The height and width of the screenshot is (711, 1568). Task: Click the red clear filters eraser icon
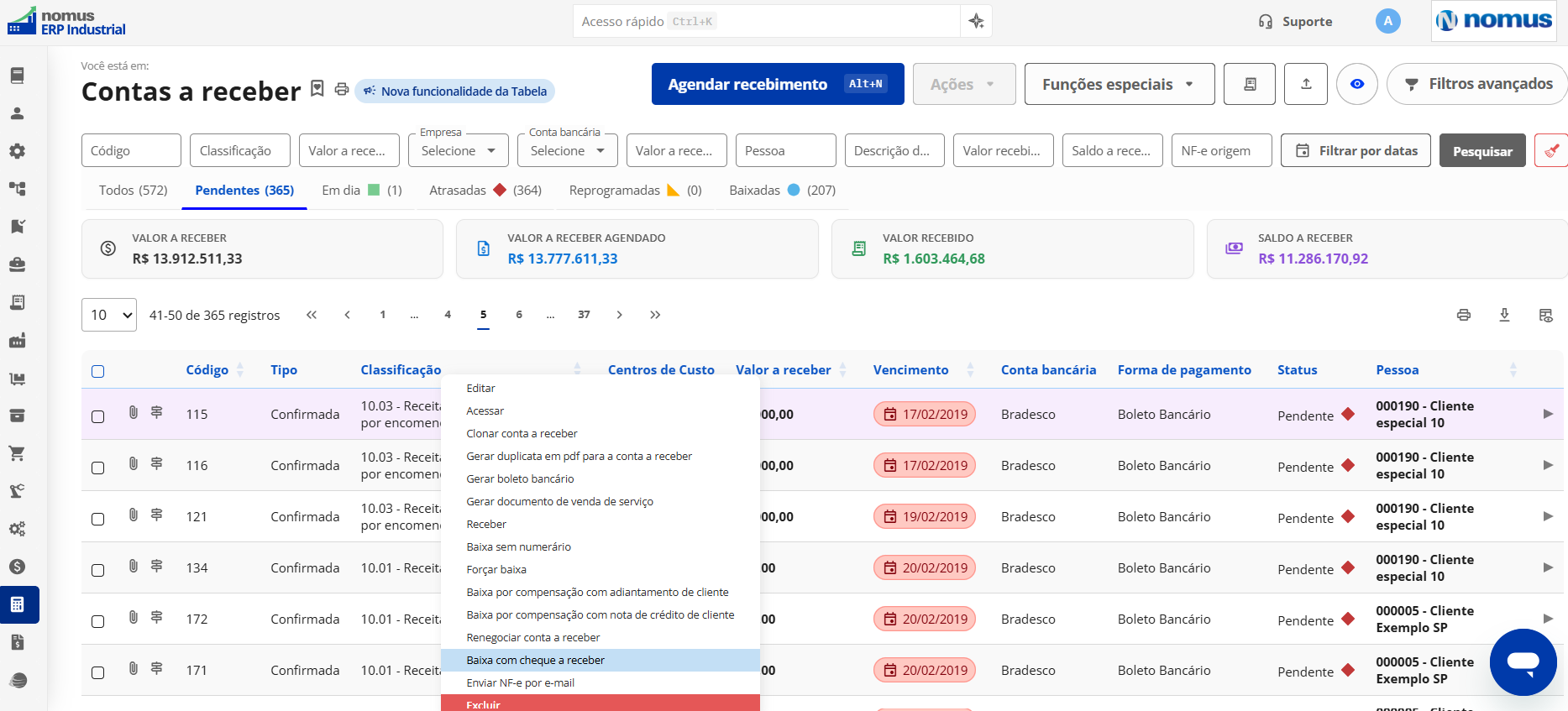tap(1551, 151)
